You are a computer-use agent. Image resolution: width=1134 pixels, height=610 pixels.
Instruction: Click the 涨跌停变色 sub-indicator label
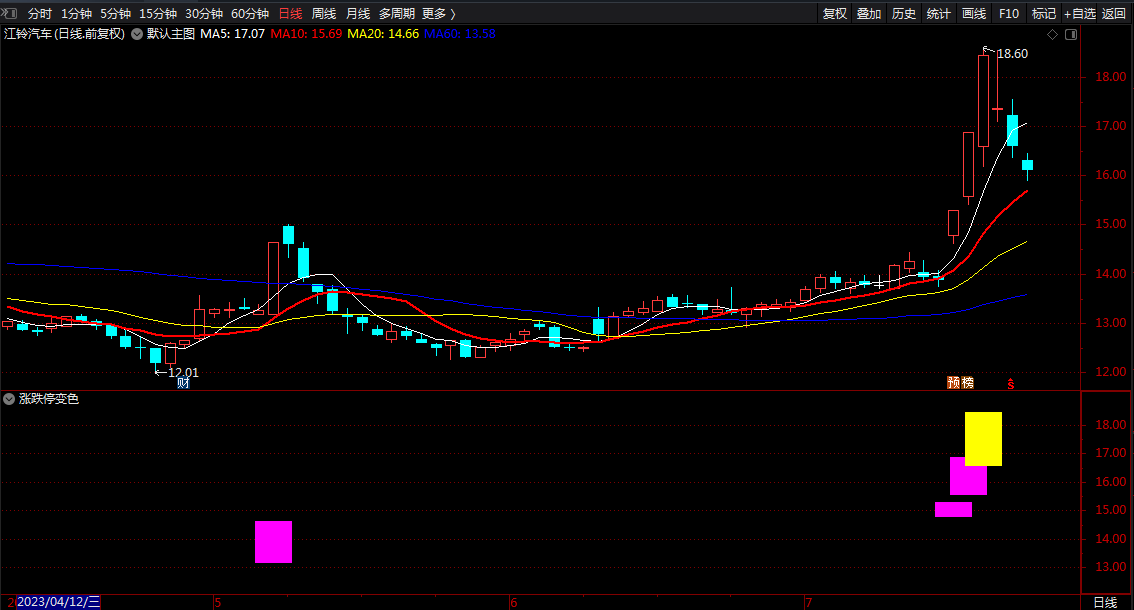48,399
